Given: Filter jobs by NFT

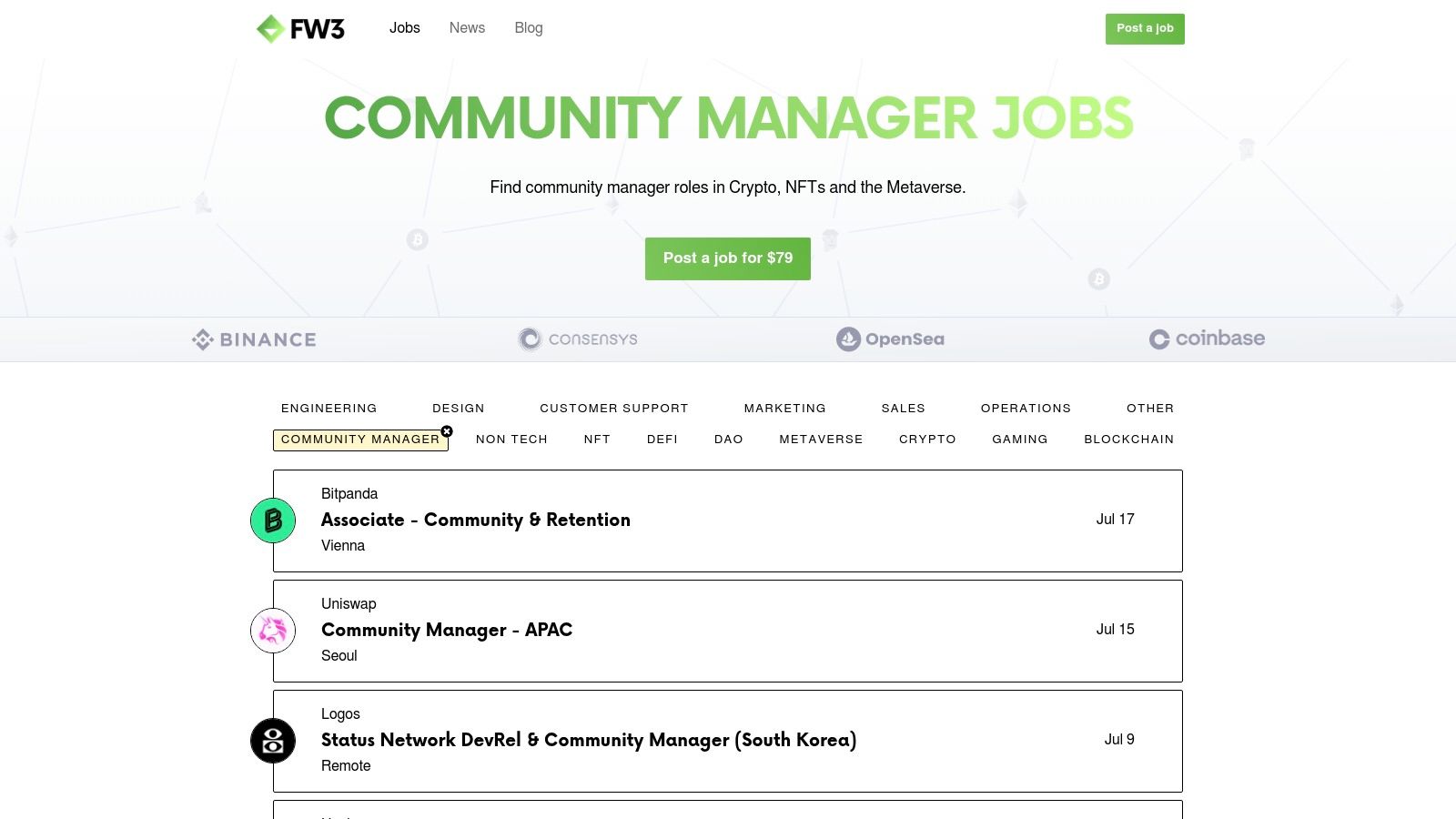Looking at the screenshot, I should click(x=597, y=440).
